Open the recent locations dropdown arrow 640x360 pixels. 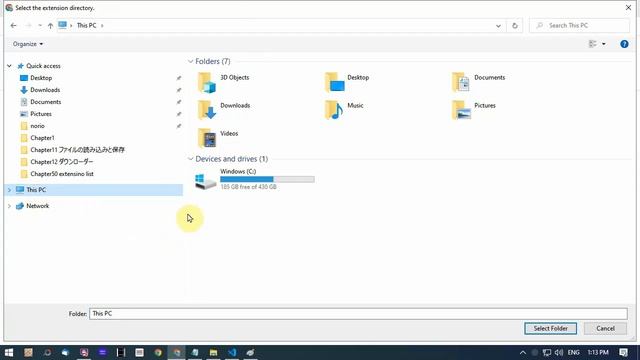click(40, 25)
